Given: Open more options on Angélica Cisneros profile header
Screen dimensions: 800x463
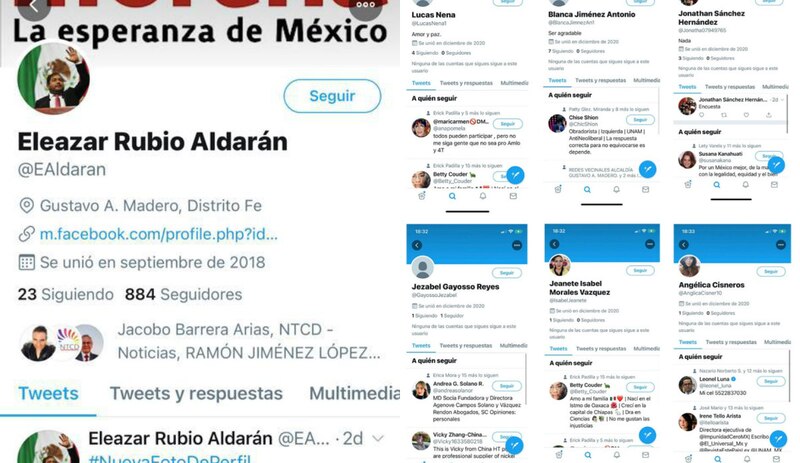Looking at the screenshot, I should 781,245.
